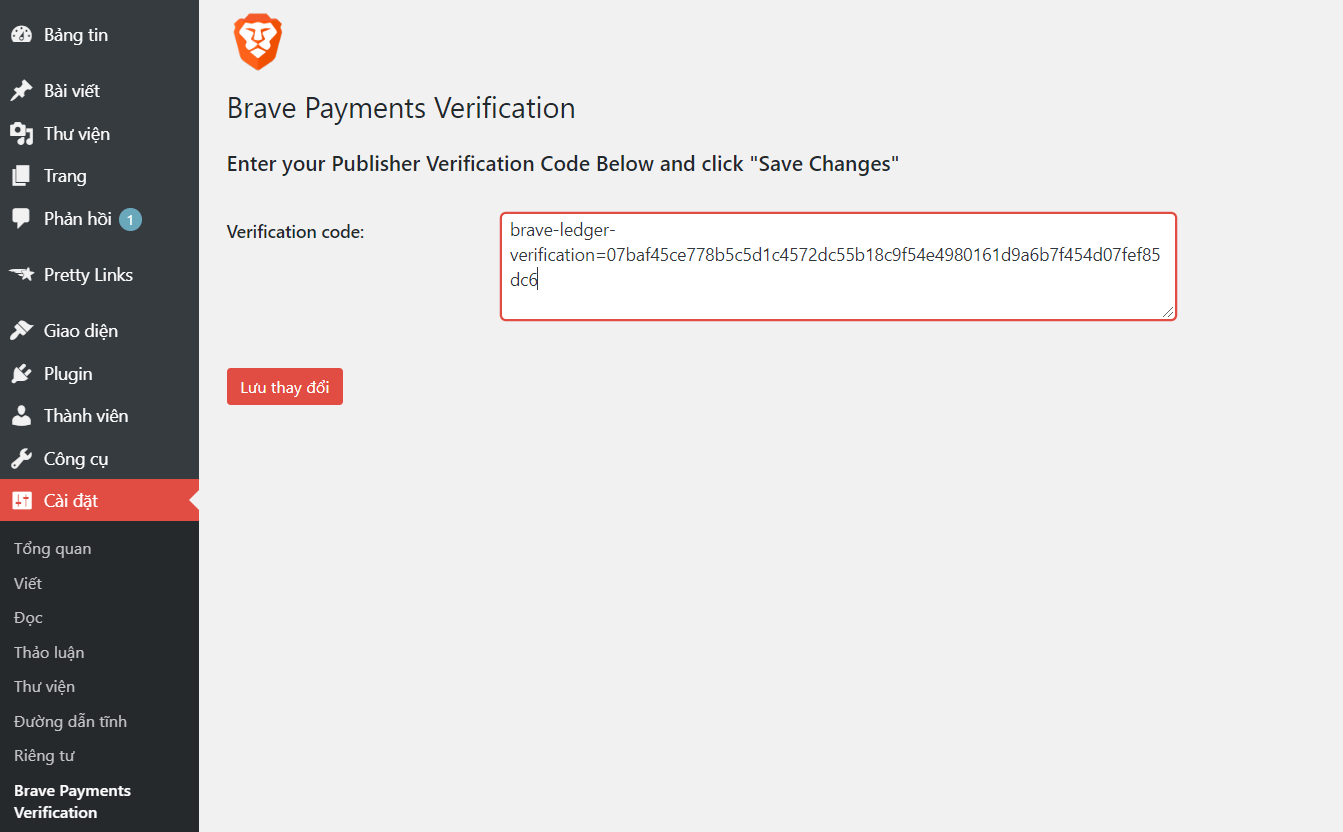Click the Phản hồi pending count badge
The width and height of the screenshot is (1343, 832).
click(130, 219)
